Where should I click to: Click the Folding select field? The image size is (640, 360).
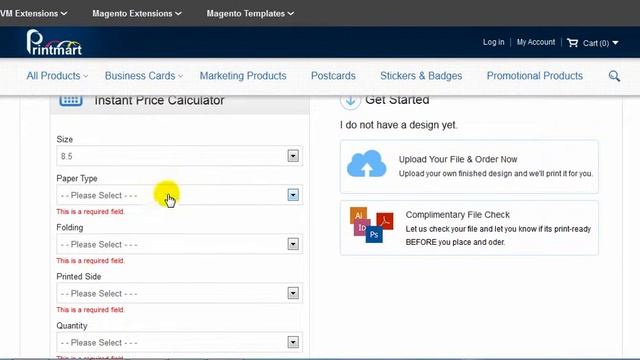(x=180, y=244)
